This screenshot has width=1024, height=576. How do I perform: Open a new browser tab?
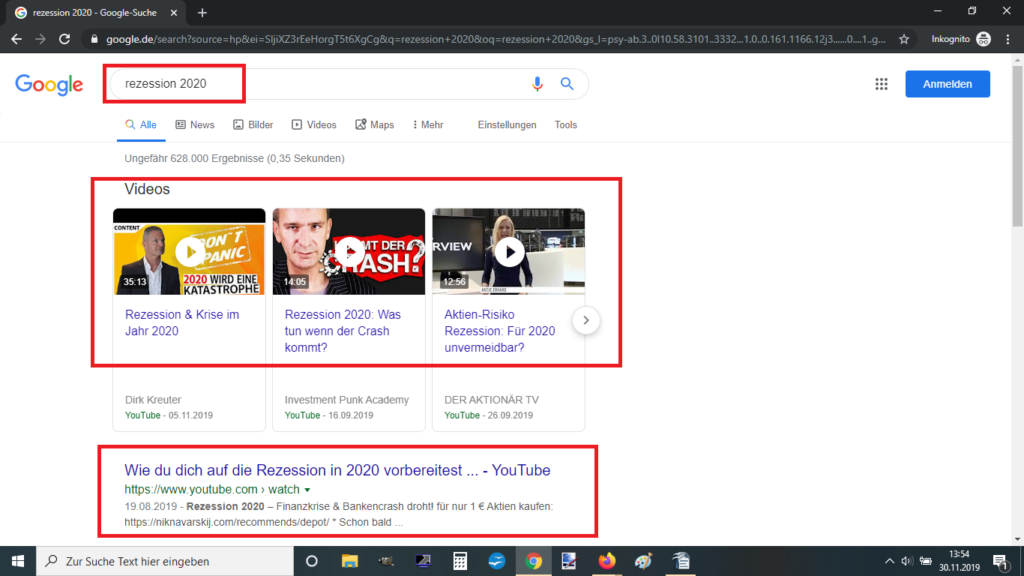[x=202, y=12]
